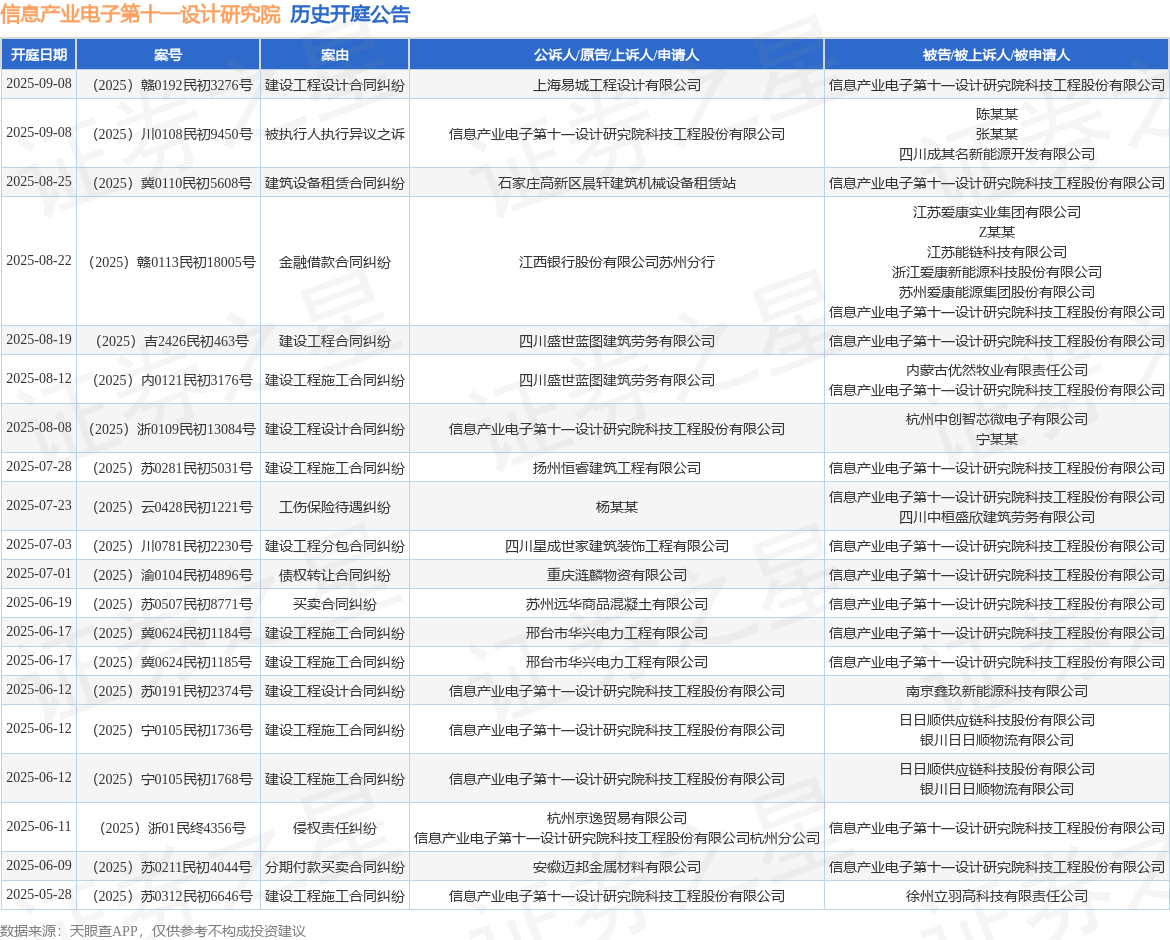1170x940 pixels.
Task: Click the 公诉人/原告/上诉人/申请人 header
Action: (x=616, y=55)
